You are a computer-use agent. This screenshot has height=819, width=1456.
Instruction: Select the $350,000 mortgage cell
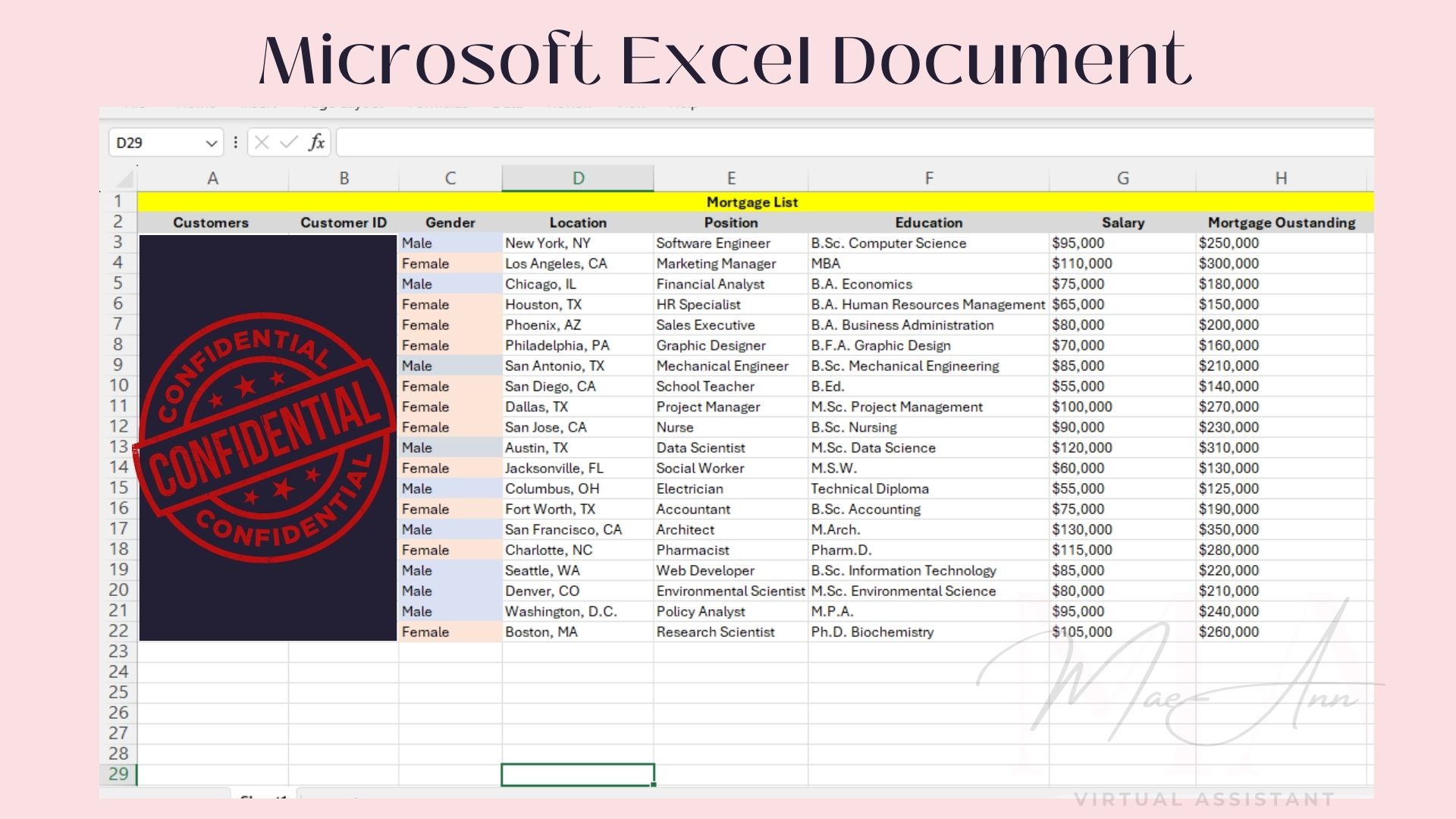pyautogui.click(x=1228, y=529)
